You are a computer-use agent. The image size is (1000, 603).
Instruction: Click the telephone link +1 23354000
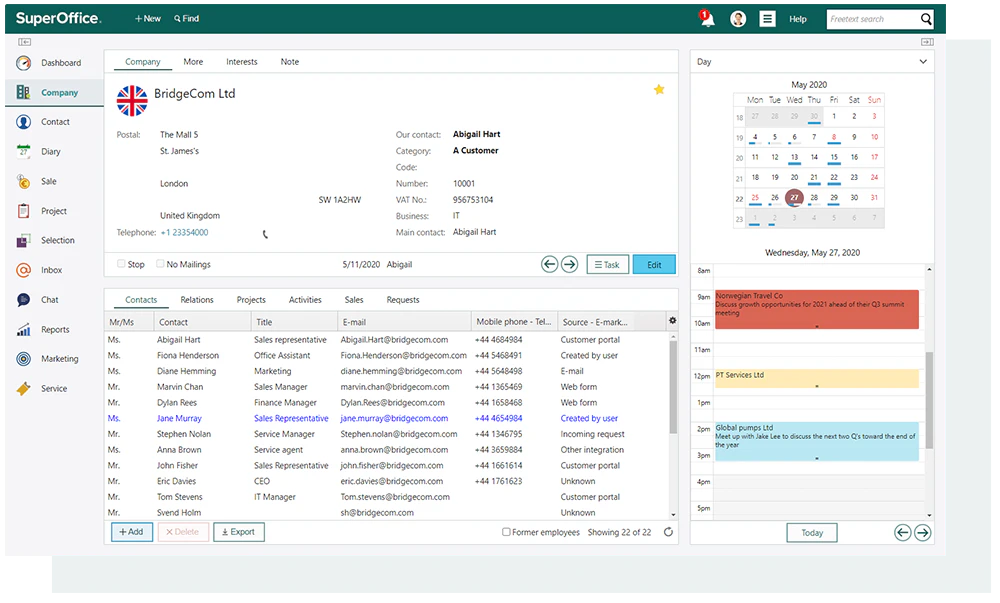click(x=184, y=233)
